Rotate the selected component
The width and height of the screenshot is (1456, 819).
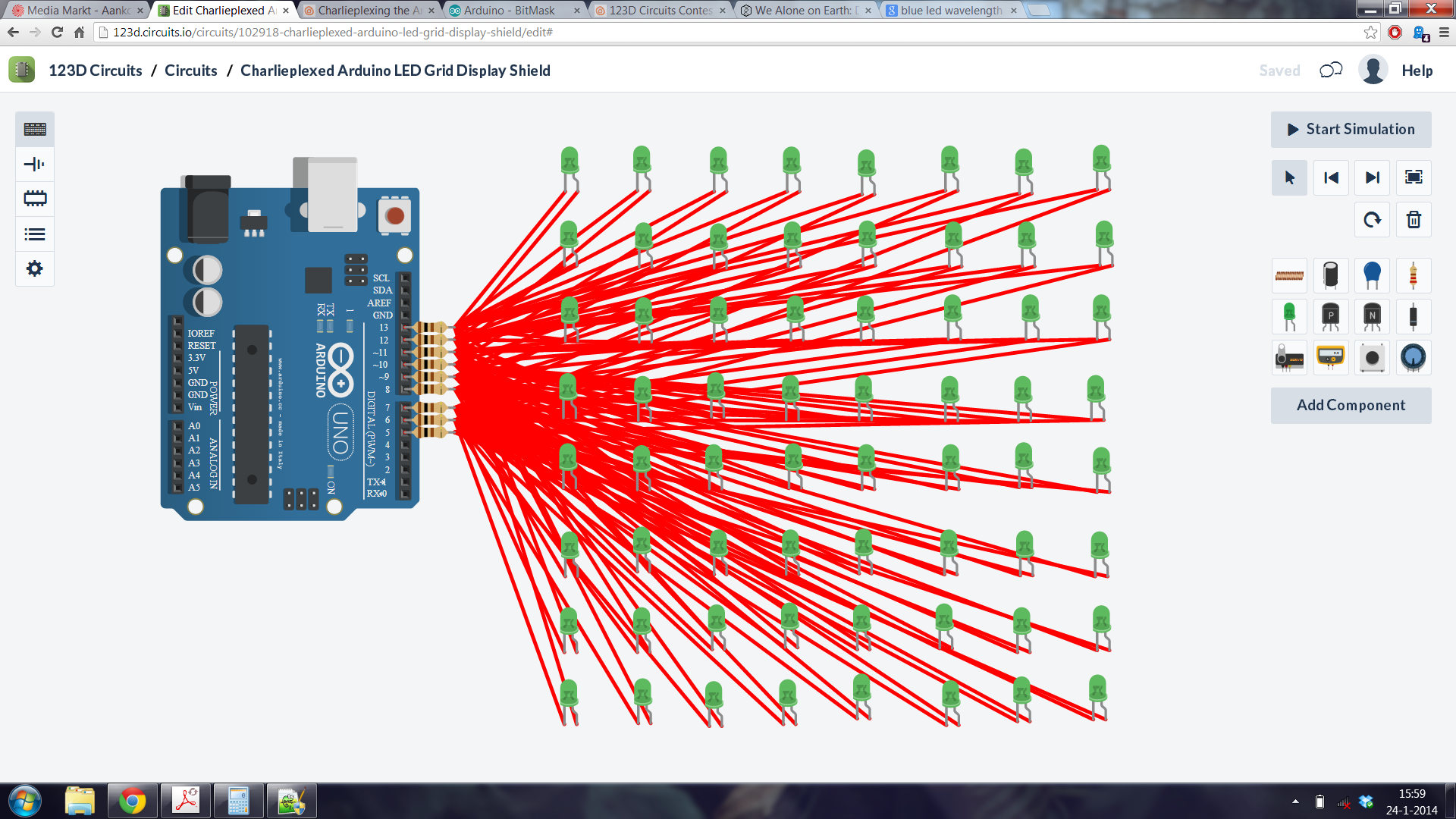pyautogui.click(x=1372, y=220)
